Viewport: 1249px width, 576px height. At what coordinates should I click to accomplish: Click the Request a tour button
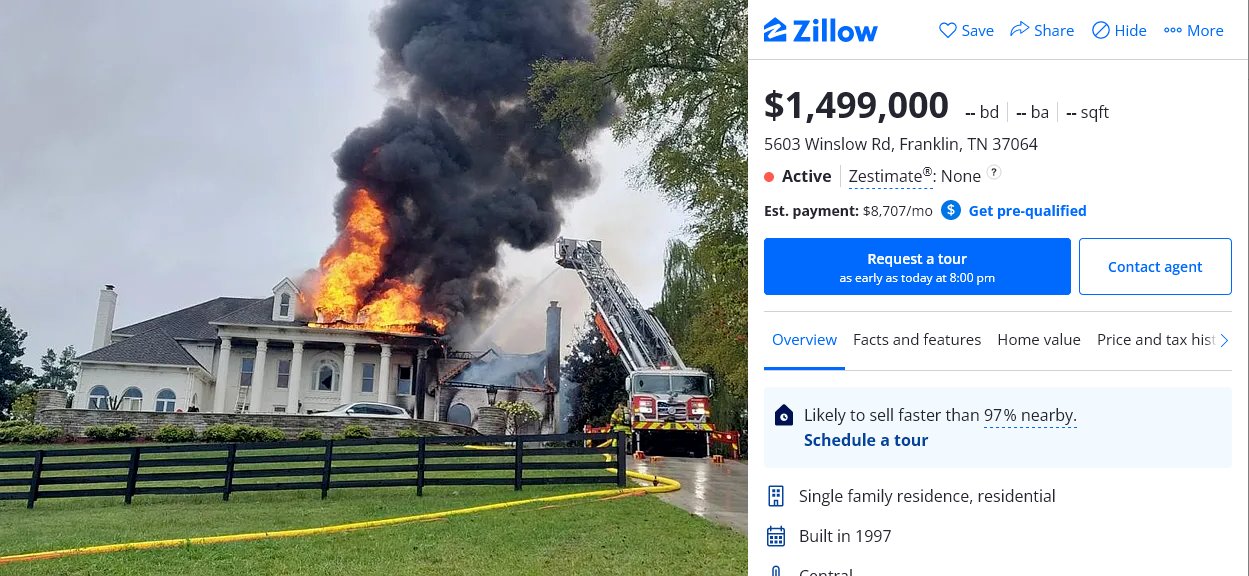coord(917,267)
